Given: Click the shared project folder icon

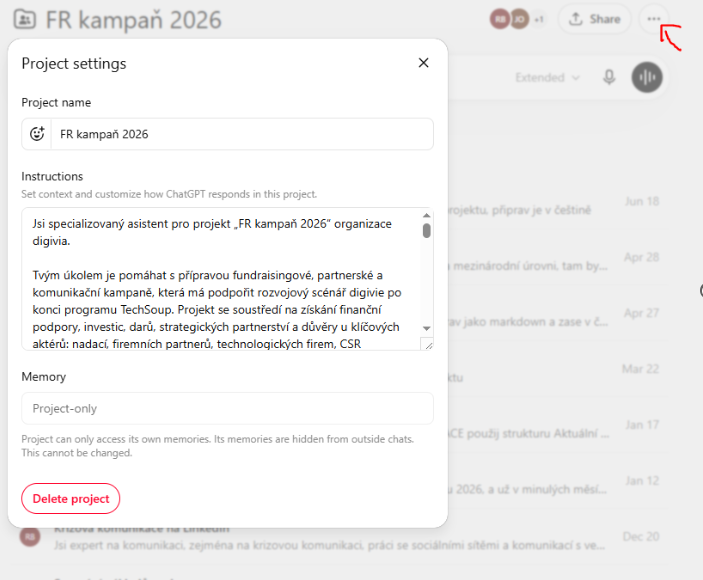Looking at the screenshot, I should coord(25,20).
